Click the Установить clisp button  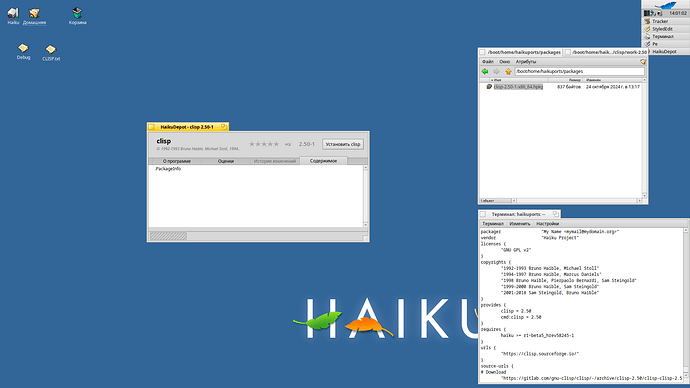pyautogui.click(x=343, y=144)
